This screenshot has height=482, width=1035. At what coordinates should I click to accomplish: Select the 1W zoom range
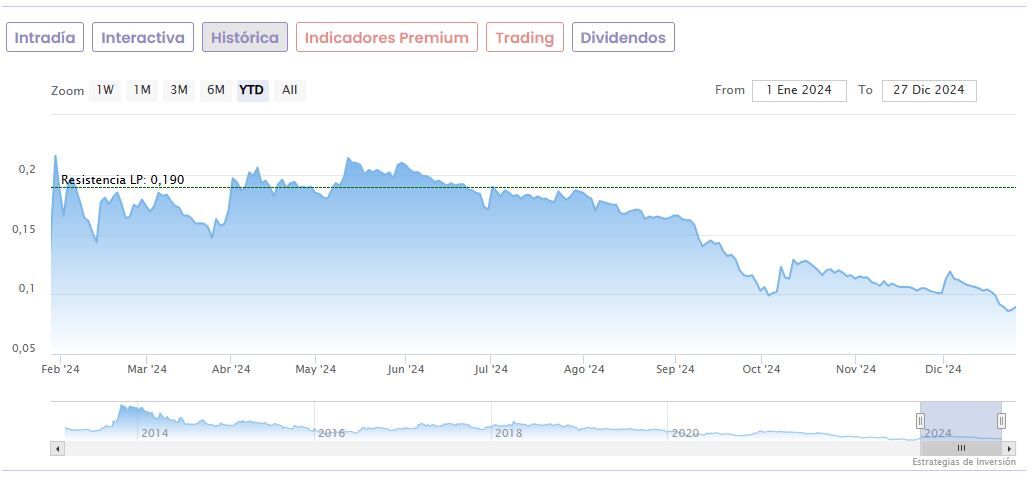click(105, 90)
